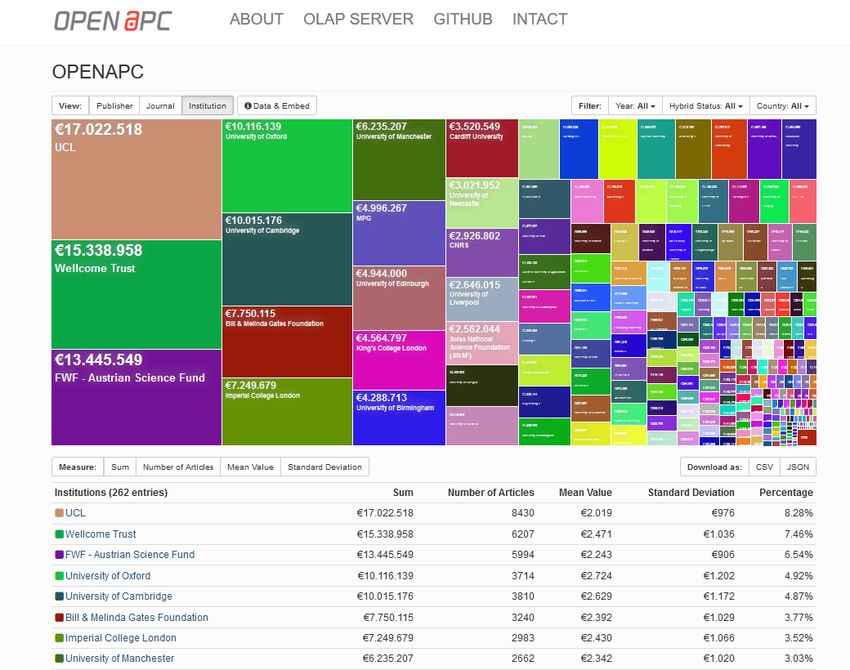The height and width of the screenshot is (670, 850).
Task: Click the CNRS treemap tile
Action: point(482,253)
